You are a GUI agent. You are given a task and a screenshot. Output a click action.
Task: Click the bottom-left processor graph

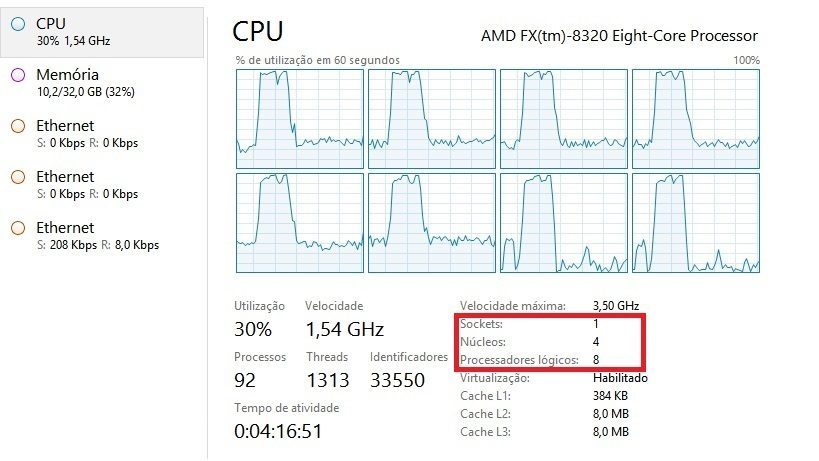click(x=300, y=223)
